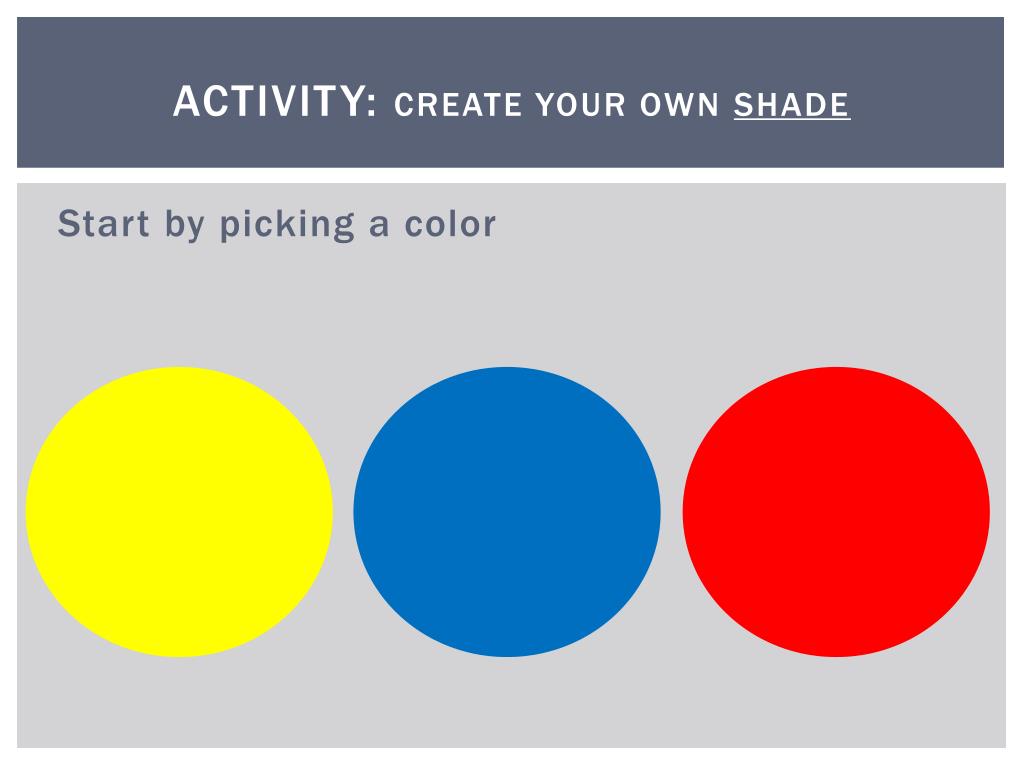Click the gray area below the blue circle
This screenshot has height=768, width=1024.
[507, 702]
